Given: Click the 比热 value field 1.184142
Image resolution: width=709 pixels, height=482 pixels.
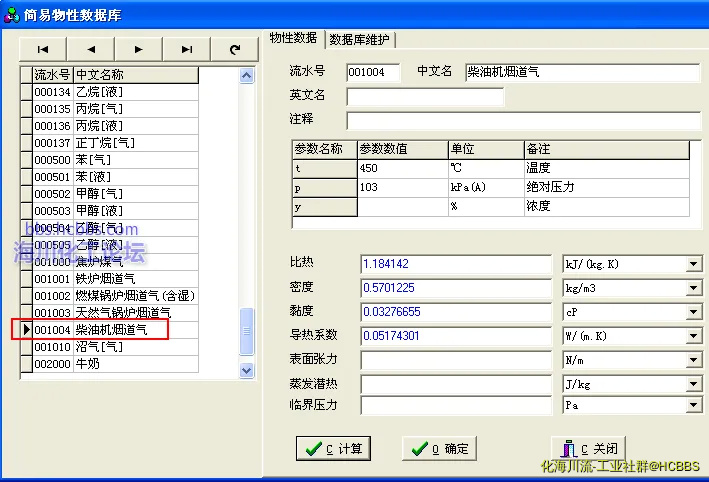Looking at the screenshot, I should point(456,264).
